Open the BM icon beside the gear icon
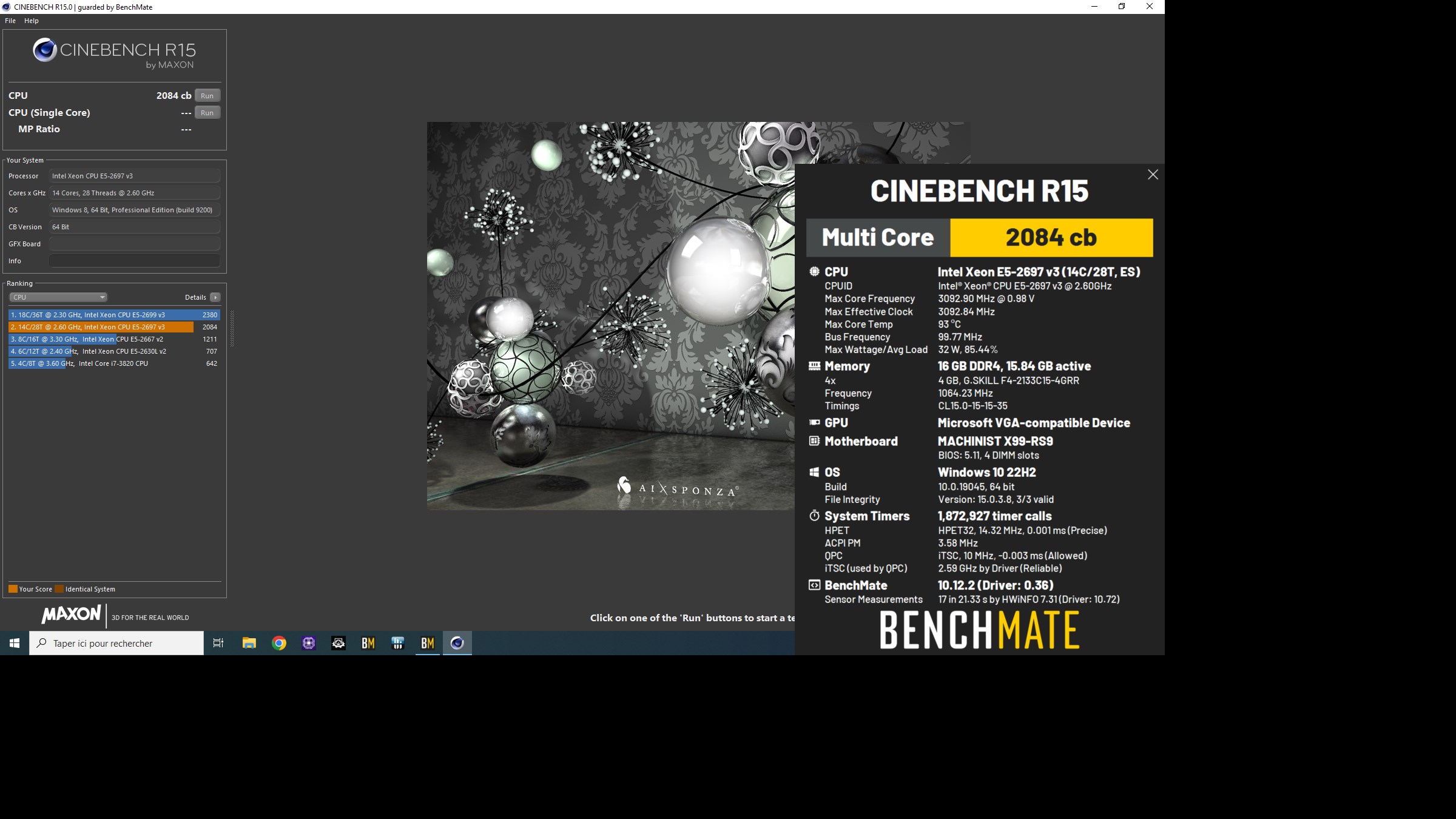Screen dimensions: 1456x819 [x=368, y=643]
